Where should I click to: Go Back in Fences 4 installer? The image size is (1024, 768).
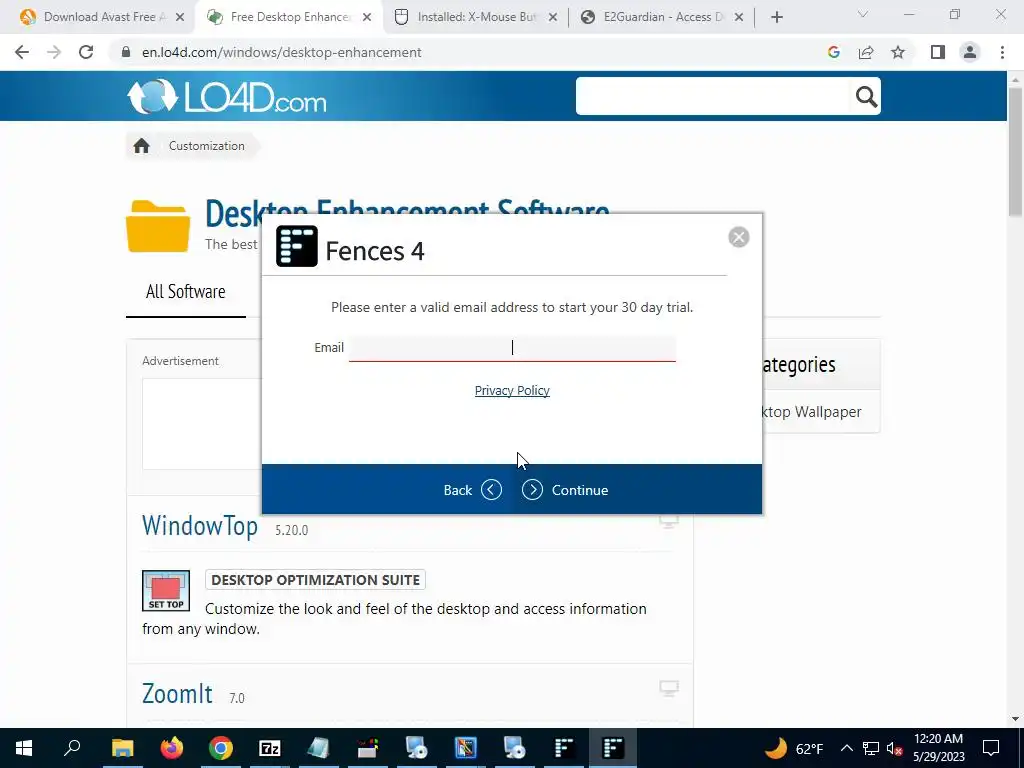pos(472,490)
